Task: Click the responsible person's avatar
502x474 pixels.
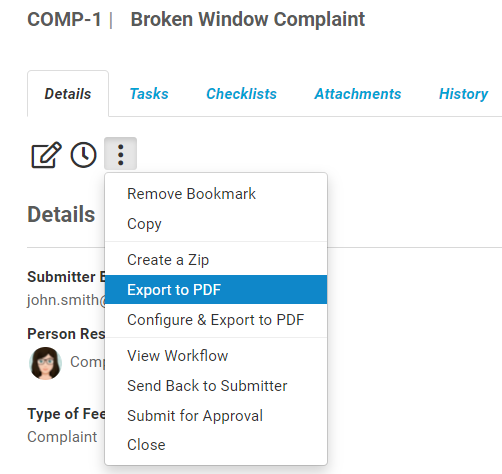Action: click(x=45, y=363)
